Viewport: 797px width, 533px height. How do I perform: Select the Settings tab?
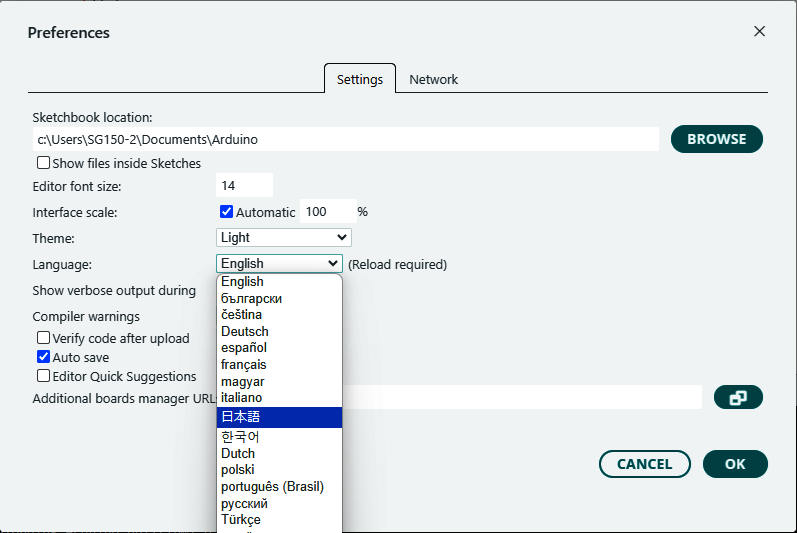(359, 79)
